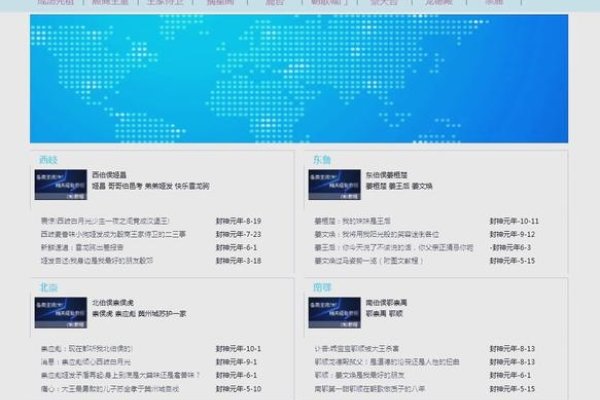Click the tag line under the 北伯侯 title
Screen dimensions: 600x400
(x=139, y=314)
